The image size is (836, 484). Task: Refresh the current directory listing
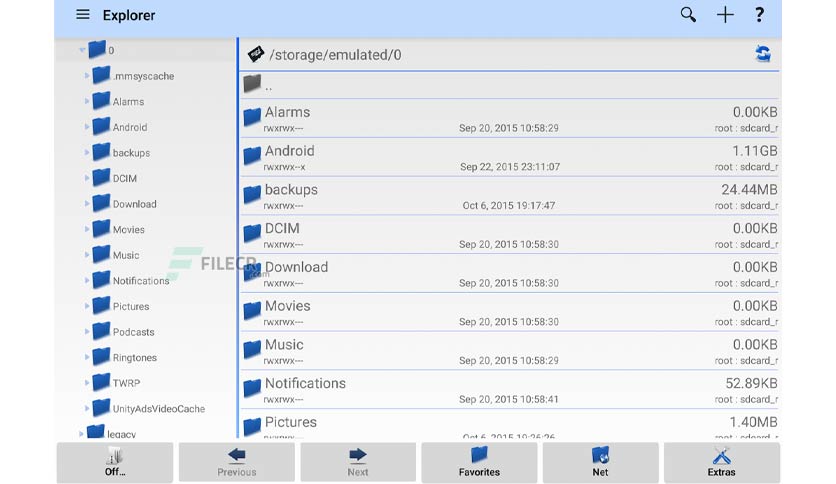coord(763,54)
